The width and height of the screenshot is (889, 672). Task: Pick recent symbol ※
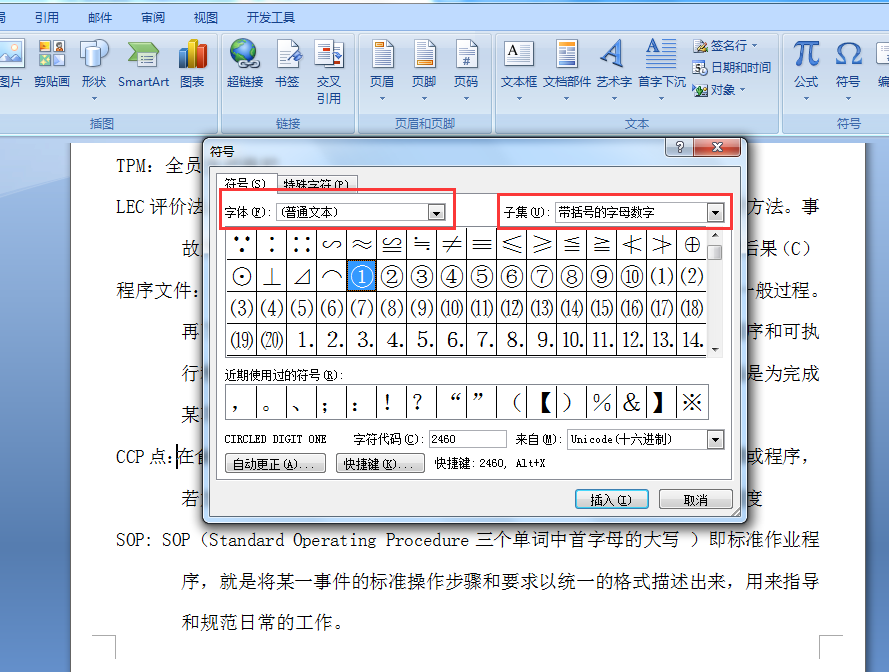tap(692, 403)
